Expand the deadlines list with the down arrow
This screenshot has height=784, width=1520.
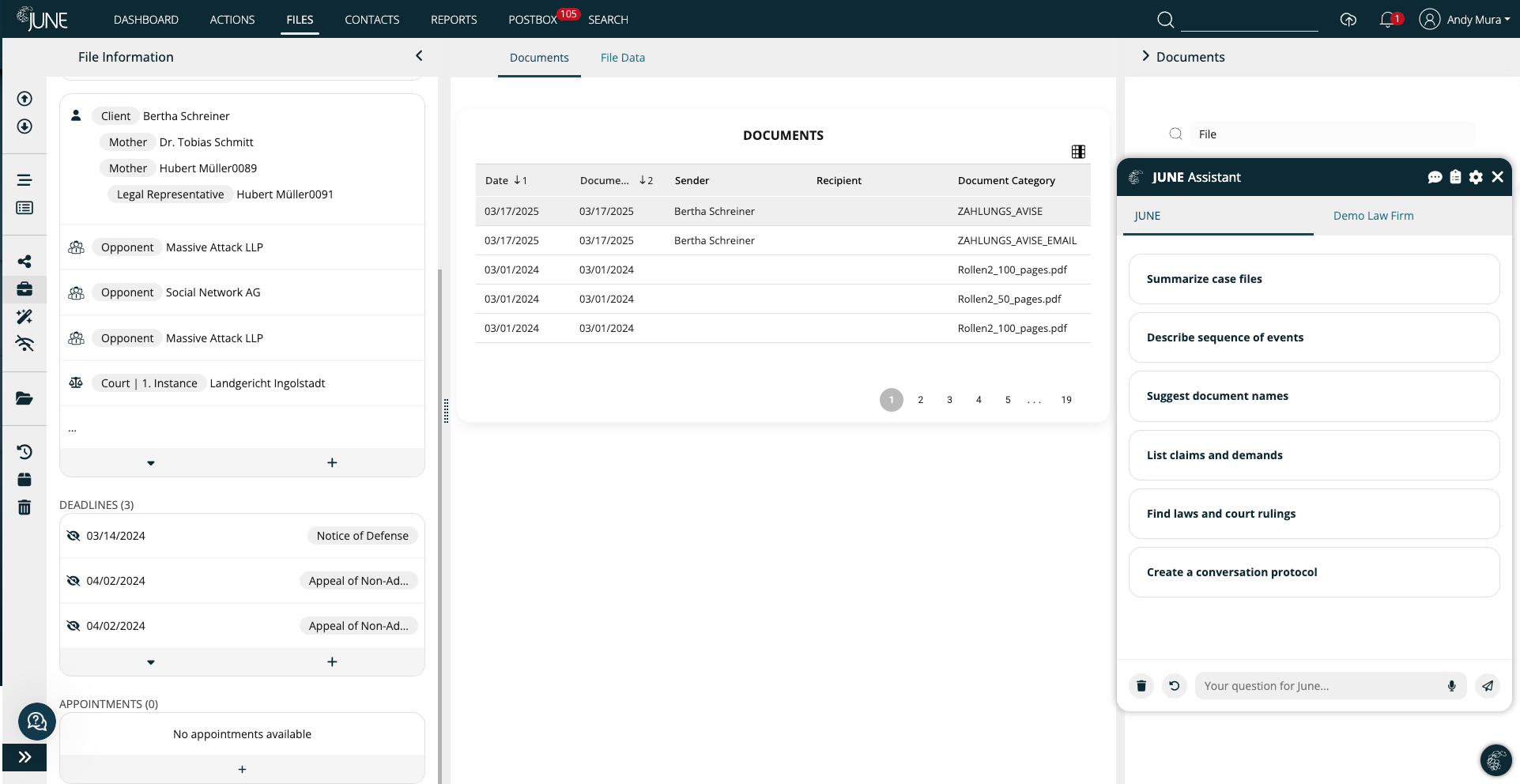click(151, 661)
